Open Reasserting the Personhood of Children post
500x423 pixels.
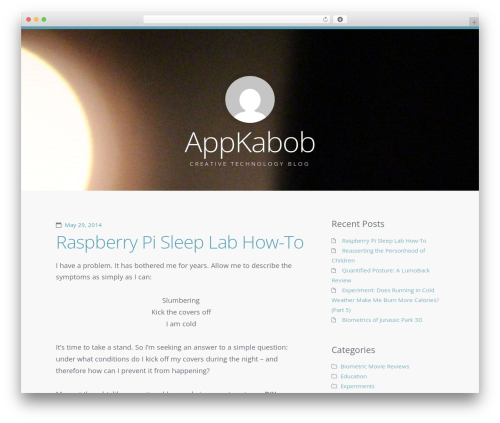coord(378,255)
